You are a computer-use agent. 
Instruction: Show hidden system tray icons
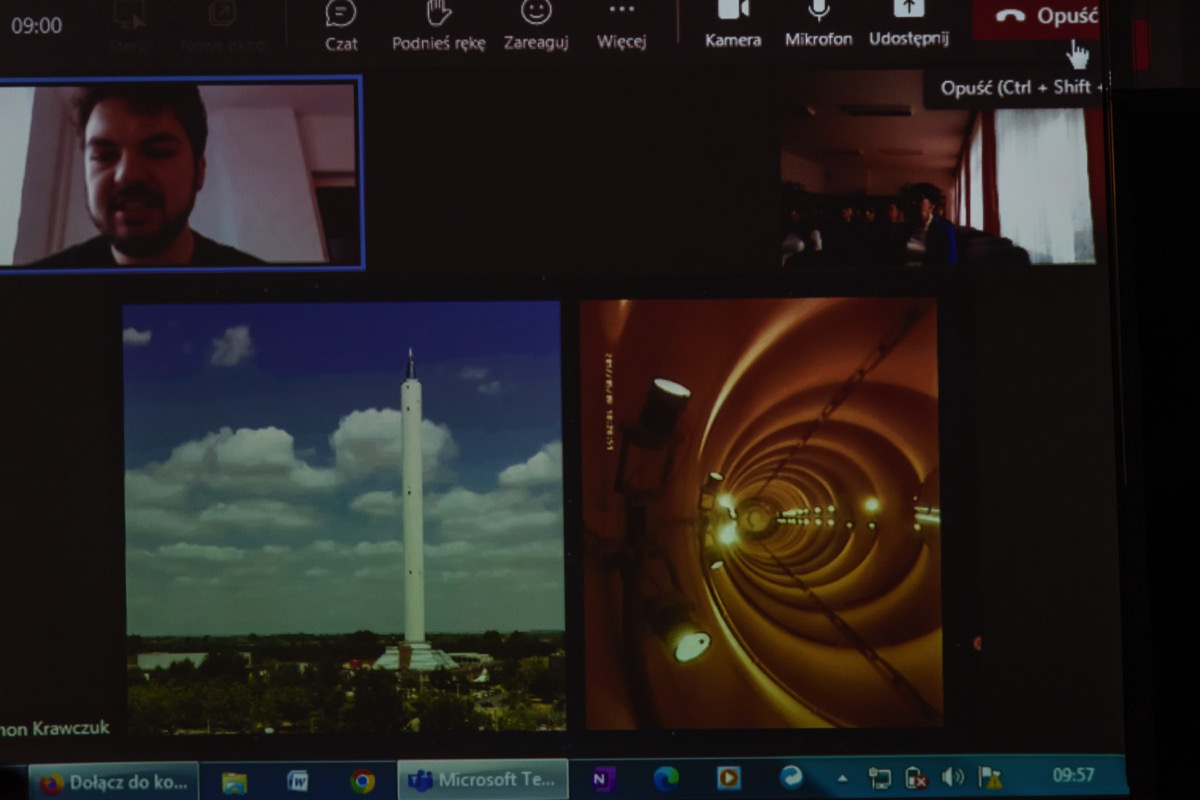[842, 777]
